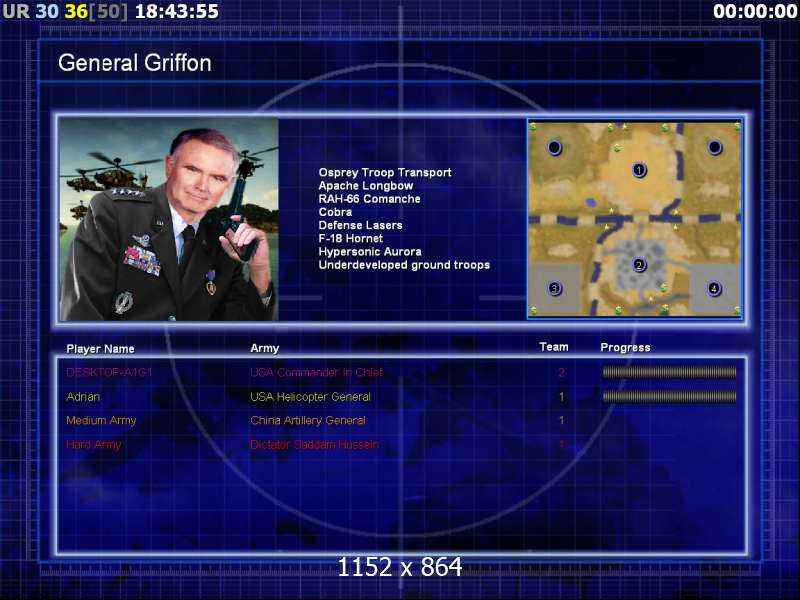Click team number 1 in Adrian's row

[x=562, y=396]
